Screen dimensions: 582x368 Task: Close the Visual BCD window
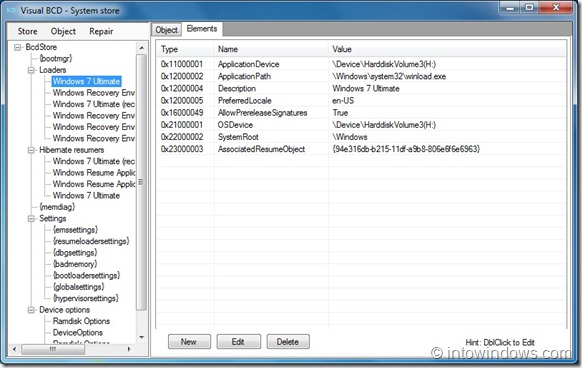pos(556,7)
